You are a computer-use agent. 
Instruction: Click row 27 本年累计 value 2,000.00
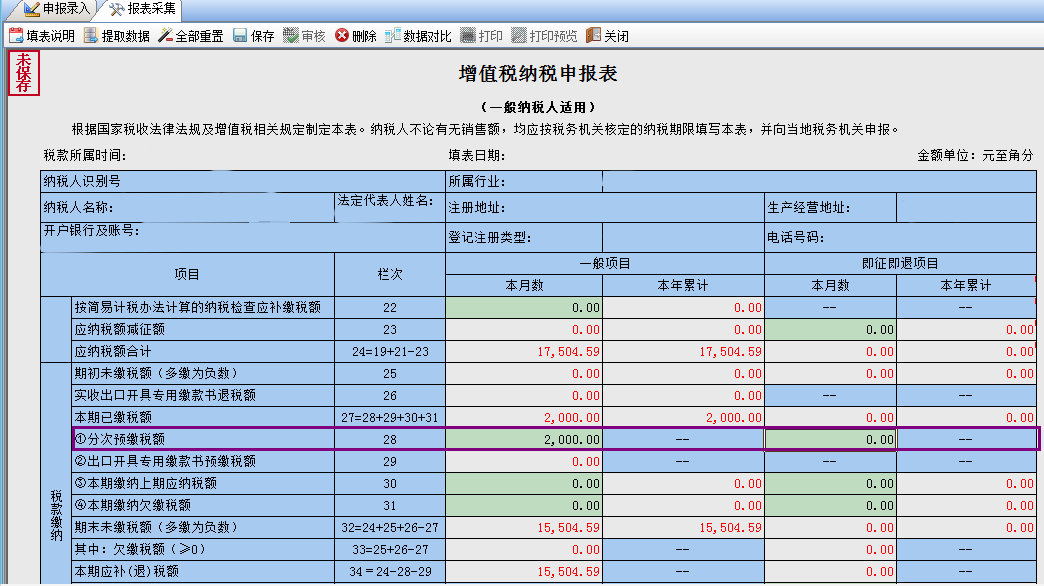pyautogui.click(x=734, y=418)
